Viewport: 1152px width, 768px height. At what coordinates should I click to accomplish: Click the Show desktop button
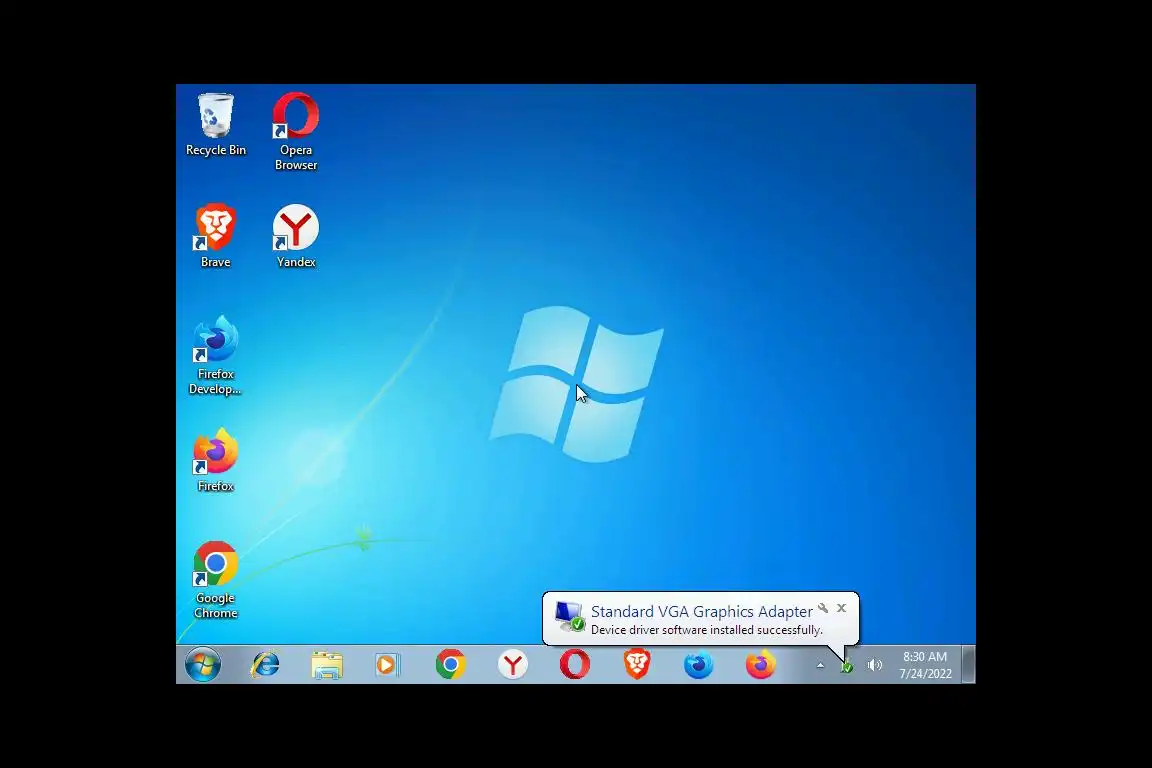click(969, 665)
